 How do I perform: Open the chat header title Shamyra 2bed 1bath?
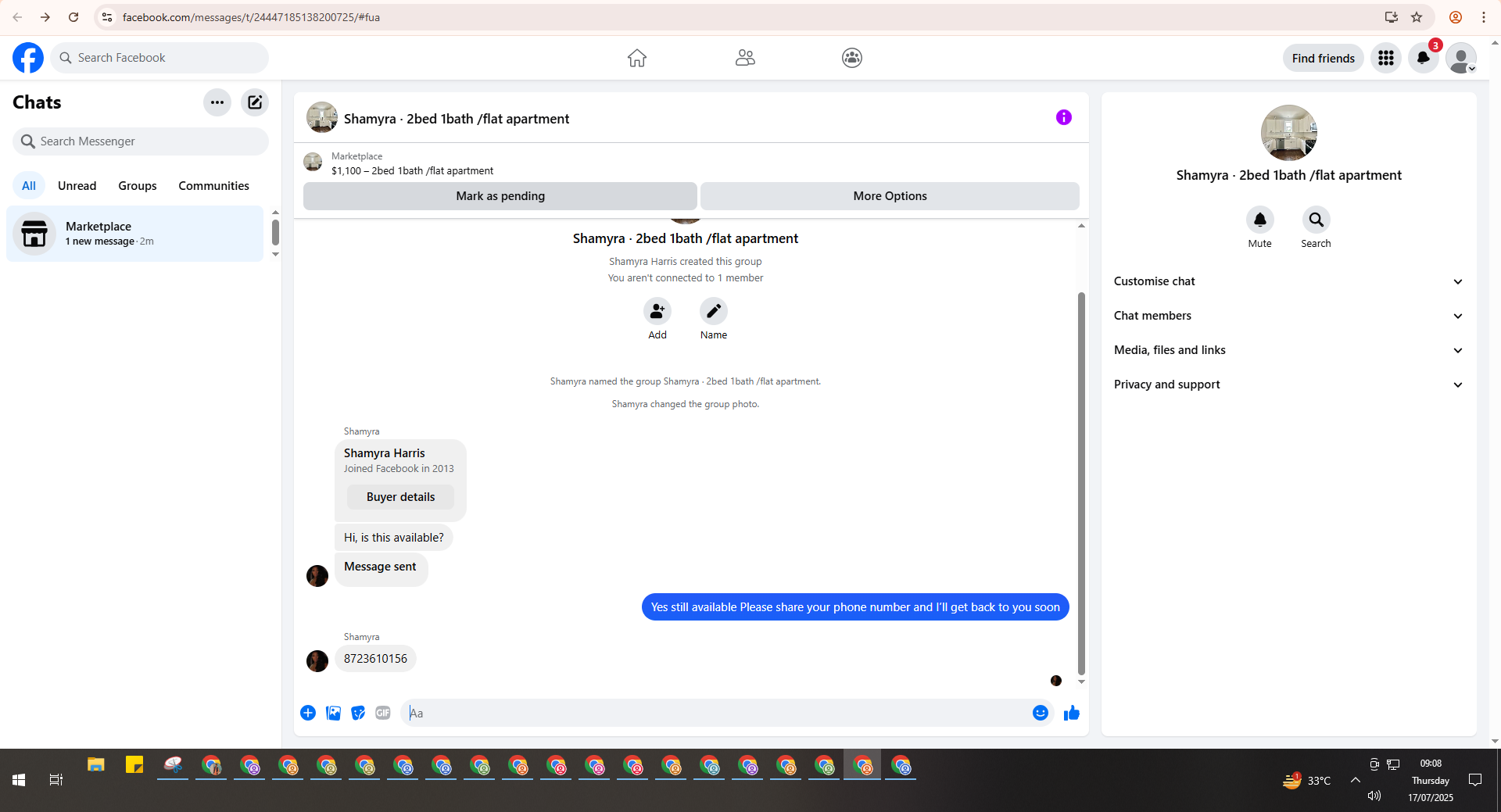click(457, 119)
